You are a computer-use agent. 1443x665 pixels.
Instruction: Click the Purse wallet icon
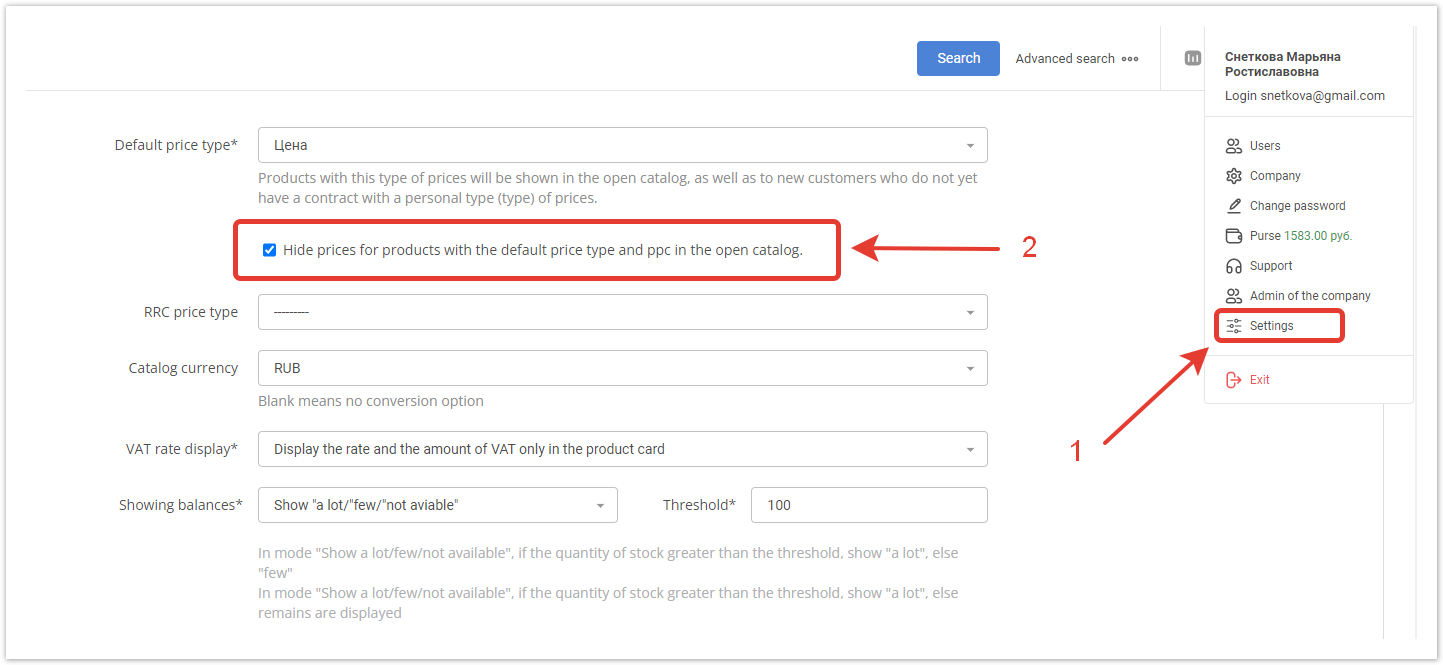click(1233, 236)
